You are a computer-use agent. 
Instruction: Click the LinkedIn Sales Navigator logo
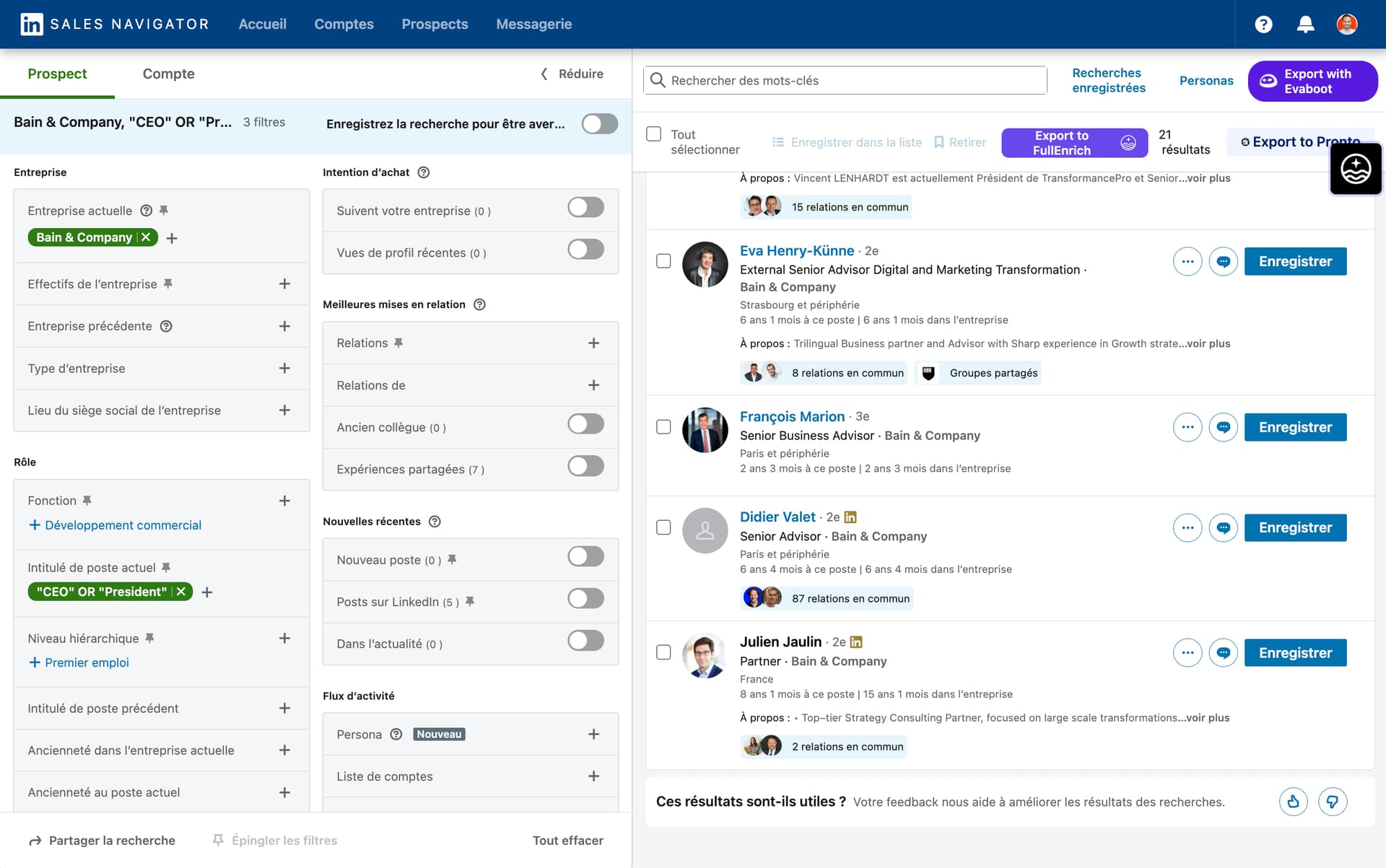[115, 24]
